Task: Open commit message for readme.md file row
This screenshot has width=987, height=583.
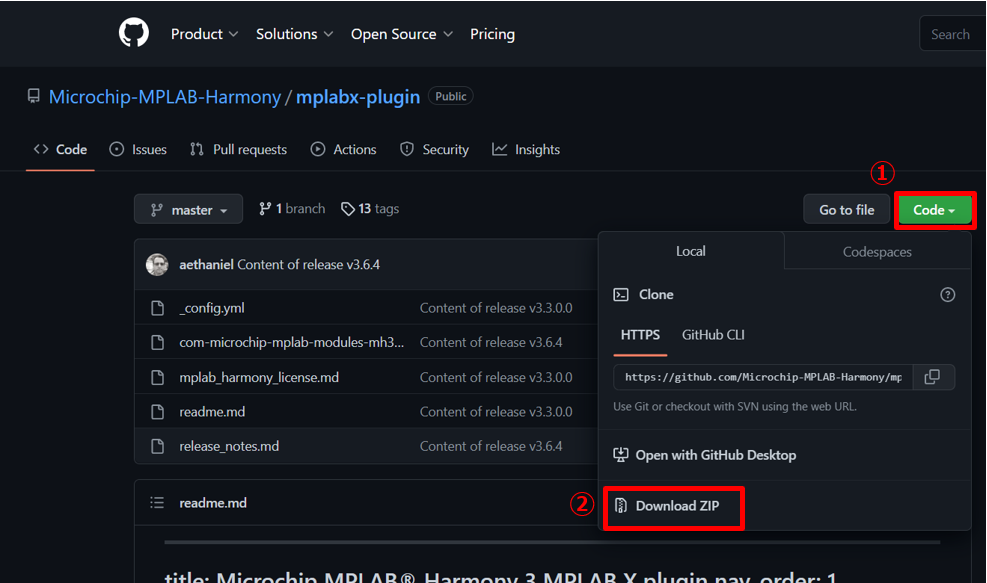Action: (x=496, y=411)
